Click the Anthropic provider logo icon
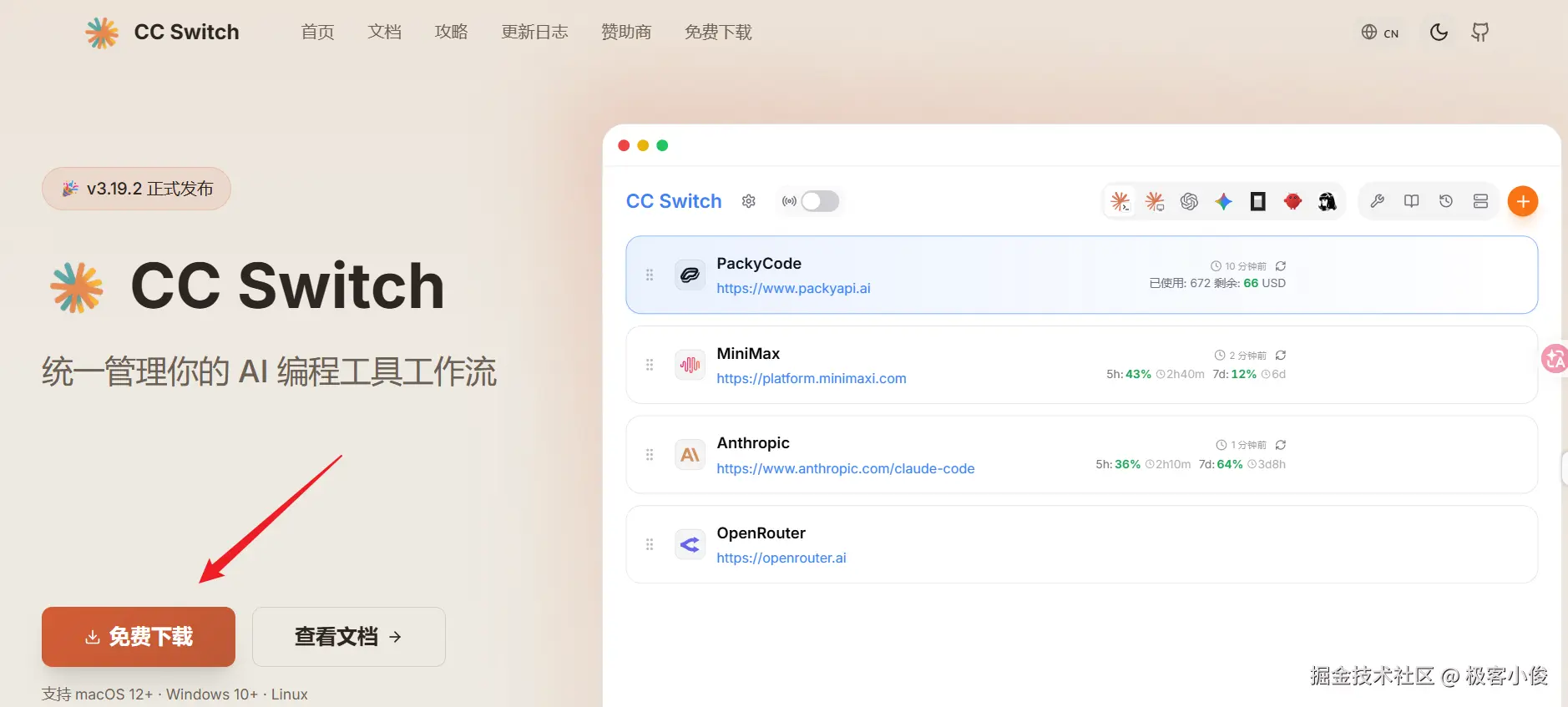This screenshot has width=1568, height=707. [690, 455]
